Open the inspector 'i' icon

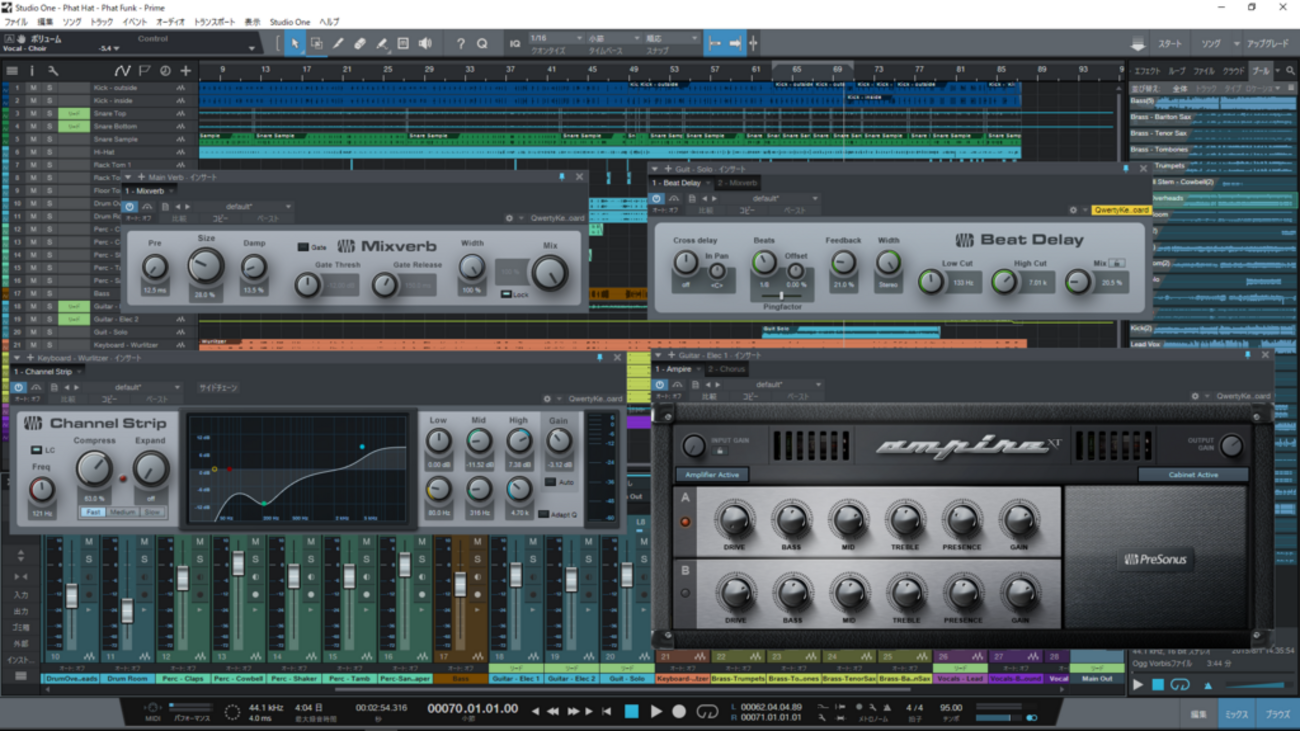(x=32, y=71)
